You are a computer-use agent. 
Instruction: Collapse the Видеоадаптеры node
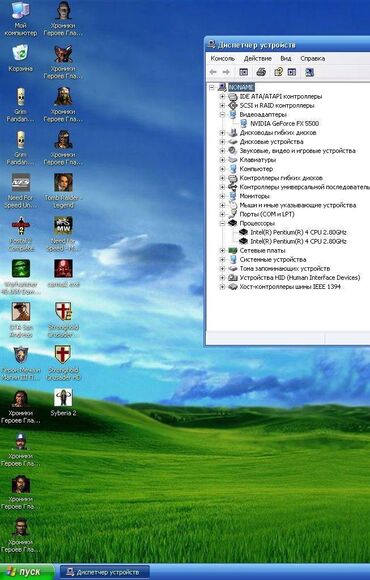pyautogui.click(x=222, y=115)
